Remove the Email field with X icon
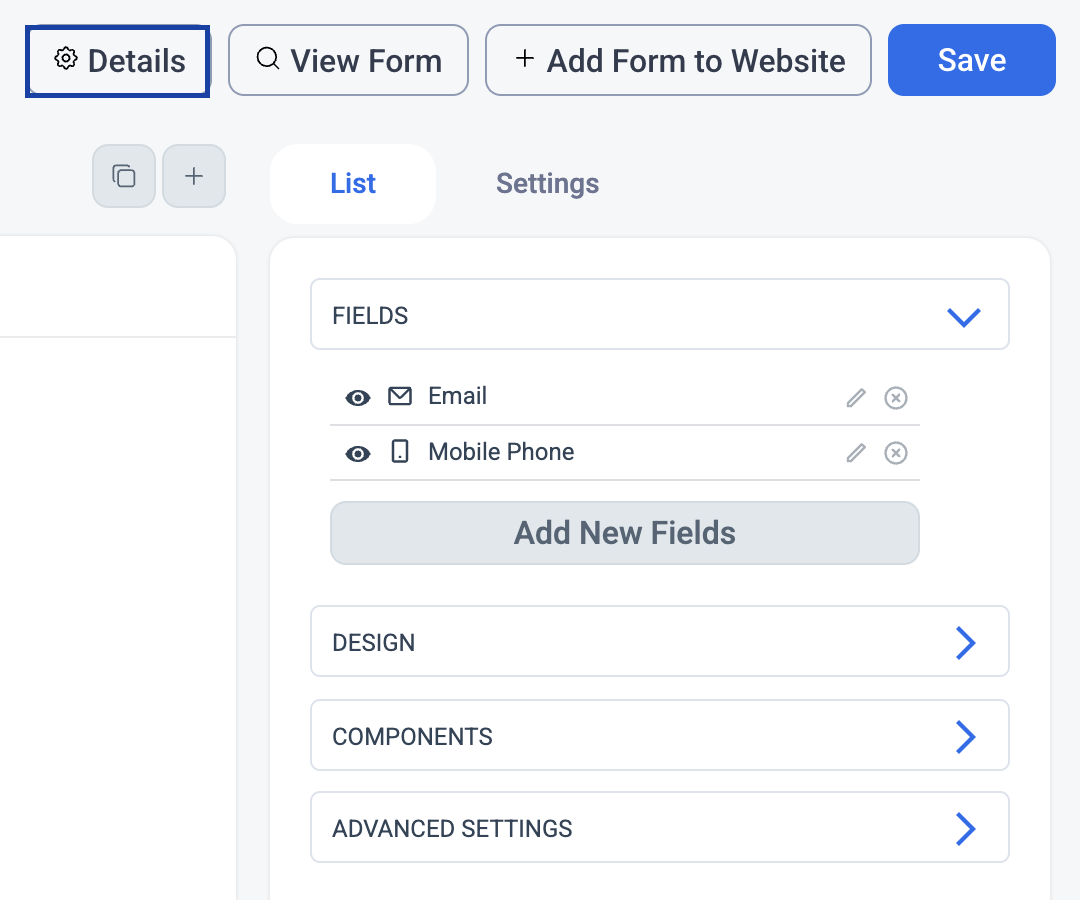The image size is (1080, 900). (895, 398)
